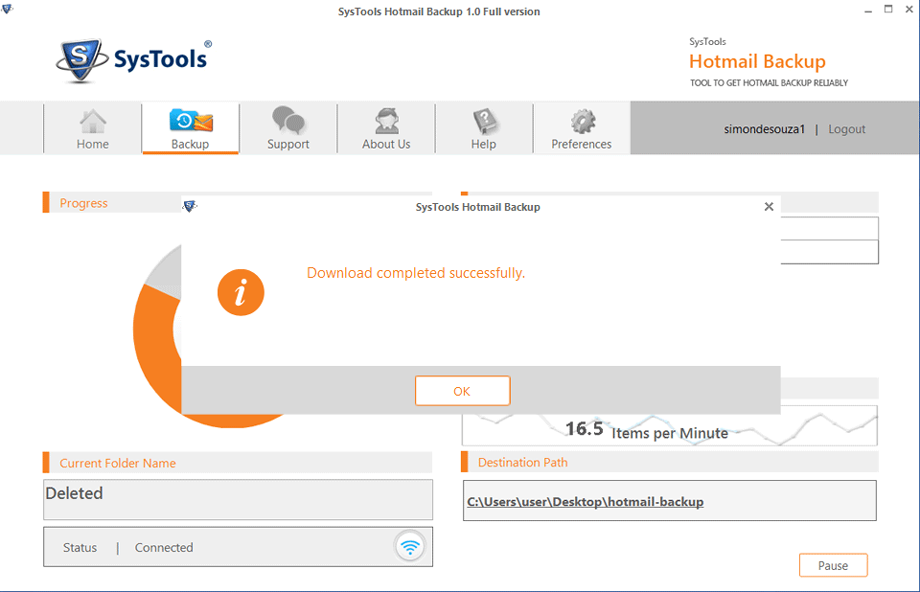Click the About Us person icon
920x592 pixels.
(x=387, y=121)
